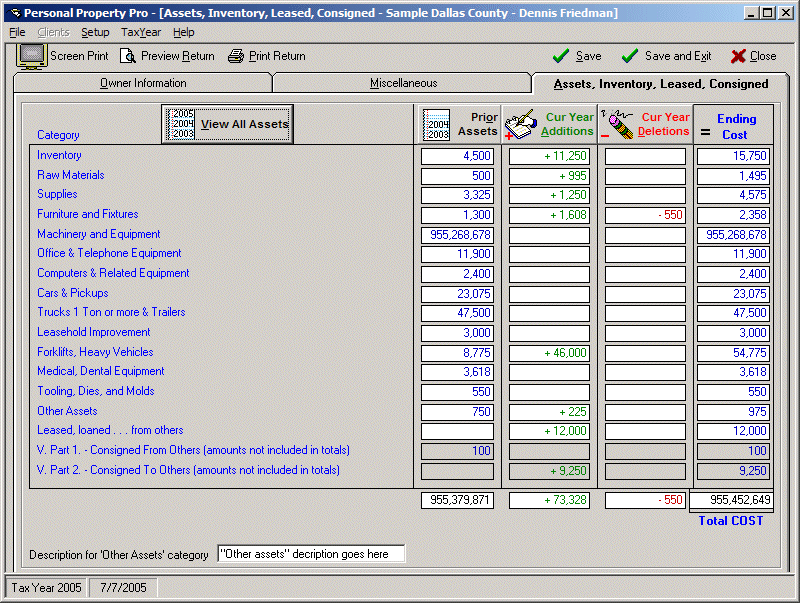The image size is (800, 603).
Task: Open Tooling, Dies, and Molds category
Action: (x=95, y=391)
